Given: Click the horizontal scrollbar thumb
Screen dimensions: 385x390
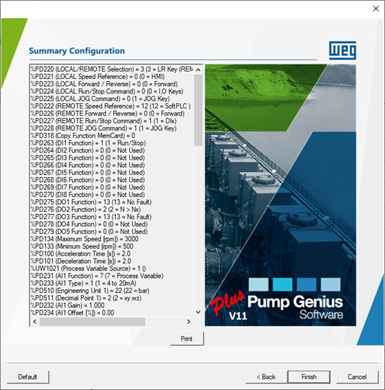Looking at the screenshot, I should coord(92,321).
